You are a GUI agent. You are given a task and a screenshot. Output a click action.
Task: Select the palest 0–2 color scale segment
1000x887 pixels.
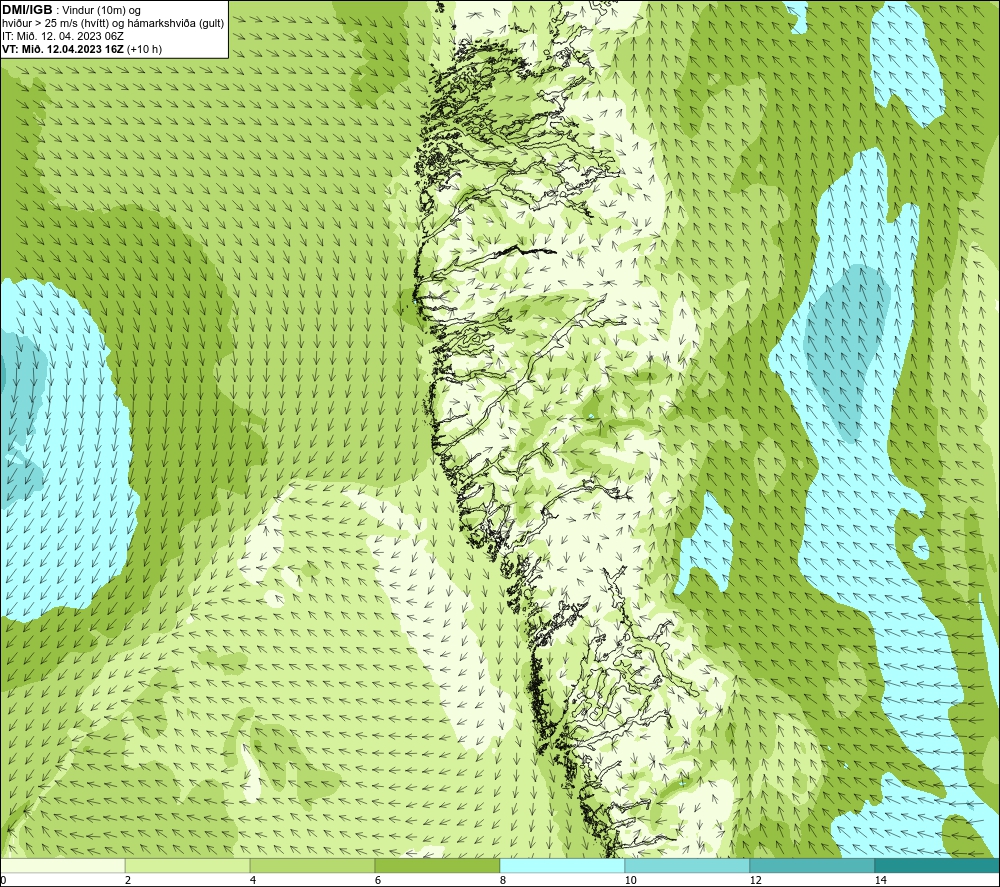[x=62, y=865]
